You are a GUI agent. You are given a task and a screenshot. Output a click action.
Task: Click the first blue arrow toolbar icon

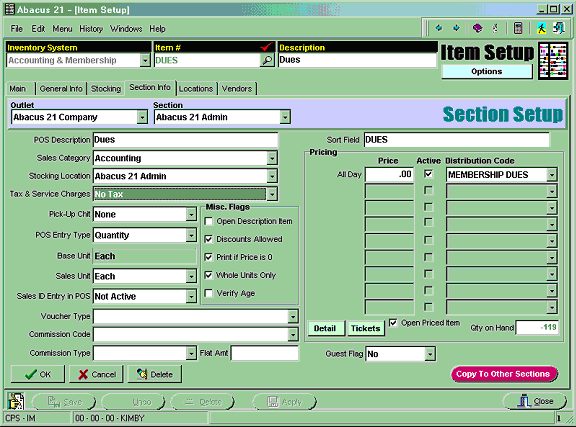coord(438,28)
